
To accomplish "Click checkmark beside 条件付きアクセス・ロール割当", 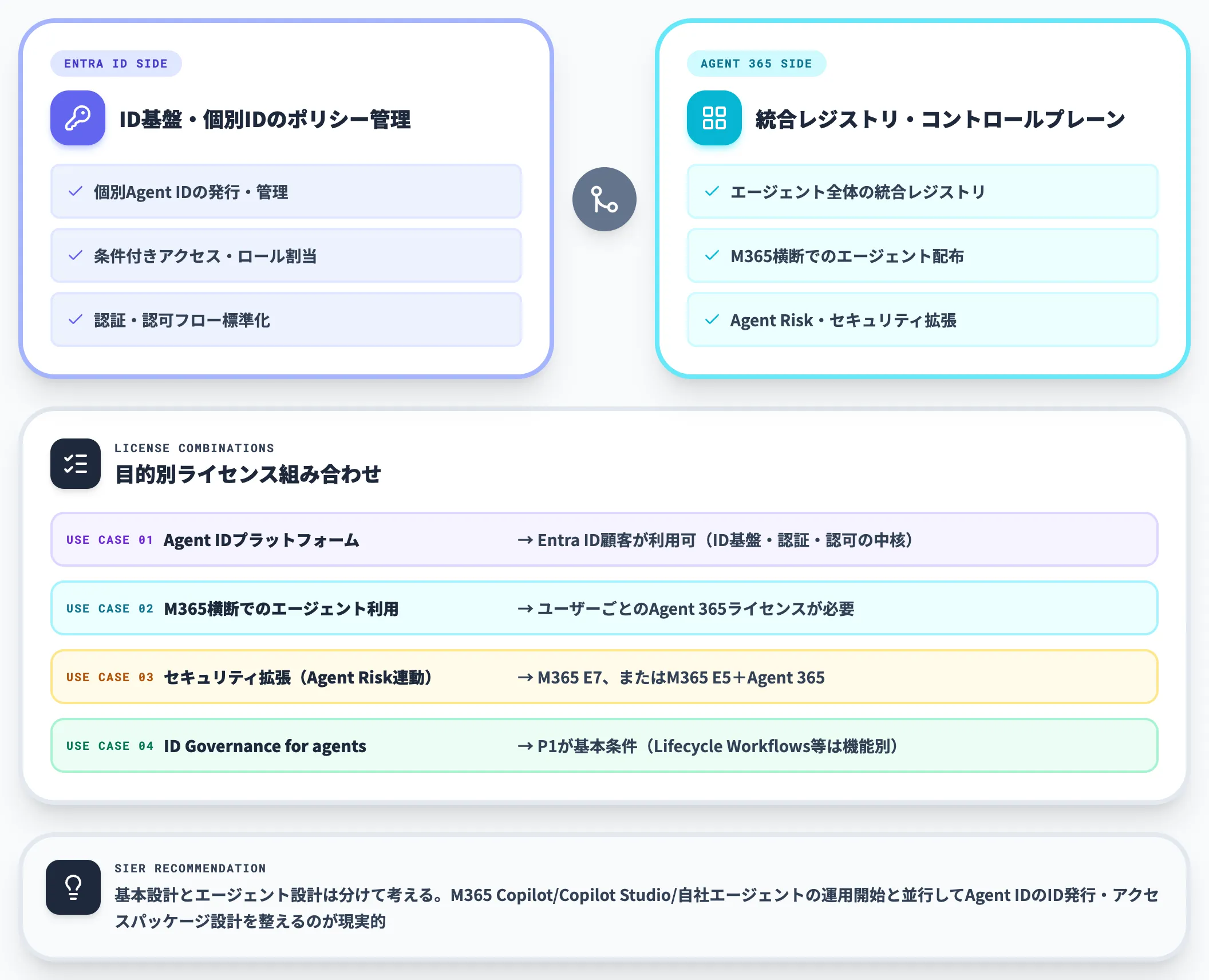I will (x=76, y=256).
